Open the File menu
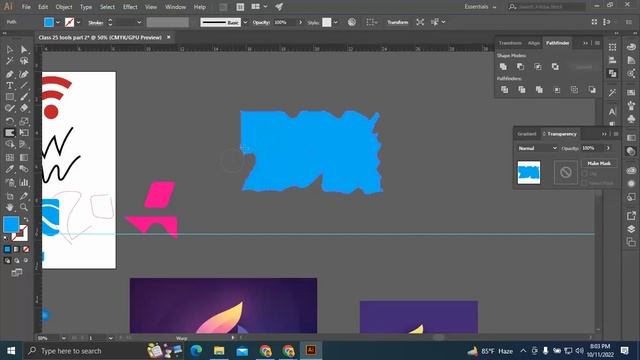Viewport: 640px width, 360px height. click(26, 7)
